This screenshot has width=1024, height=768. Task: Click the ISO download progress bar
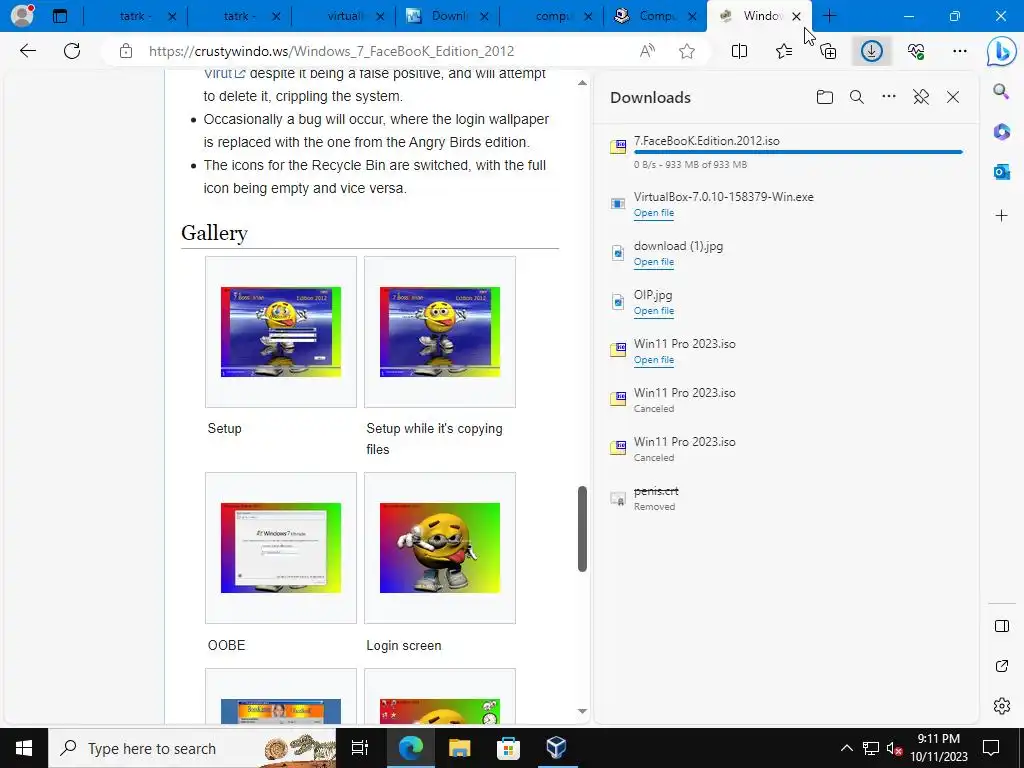pyautogui.click(x=798, y=152)
